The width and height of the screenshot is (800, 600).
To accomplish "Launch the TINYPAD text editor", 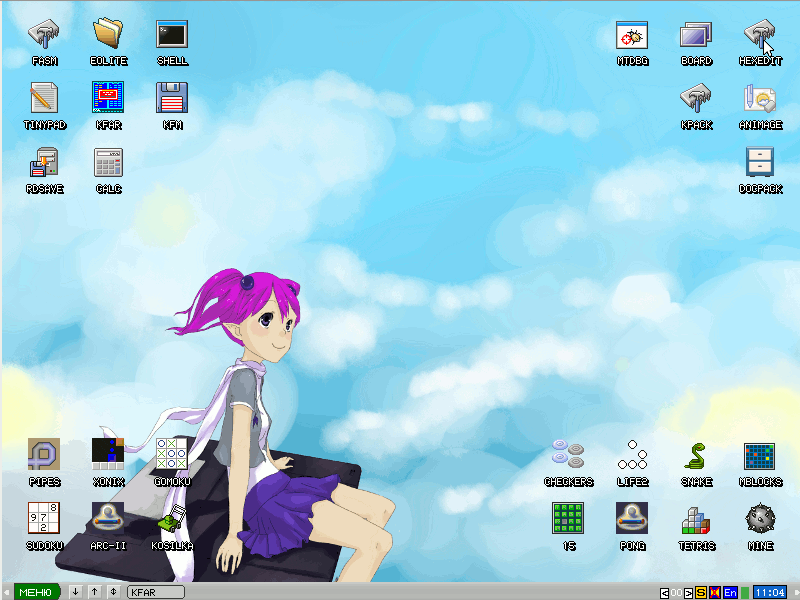I will pyautogui.click(x=44, y=100).
